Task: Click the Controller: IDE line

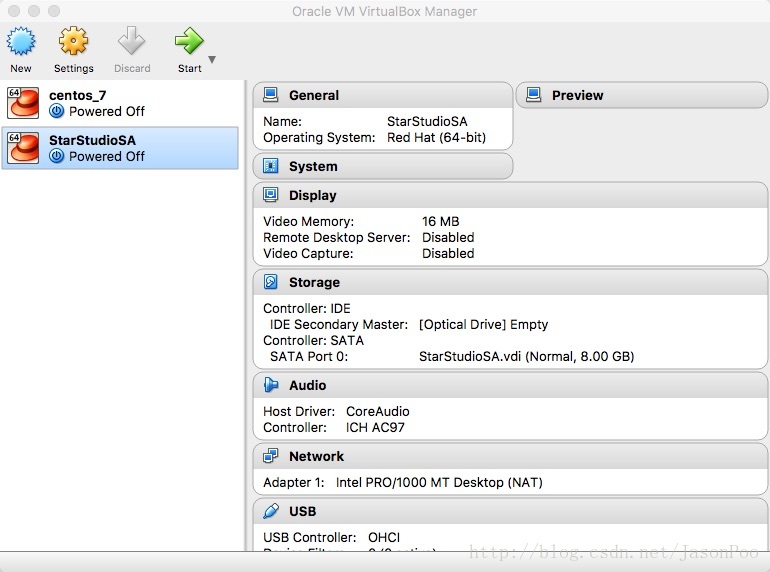Action: pos(307,308)
